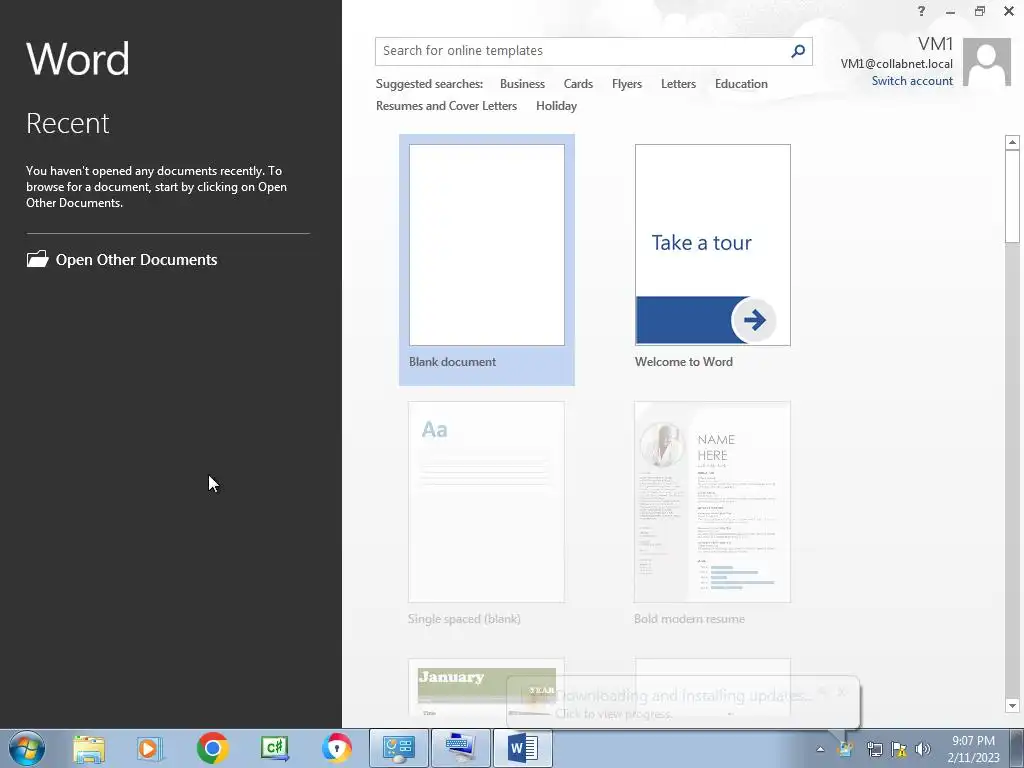Open Windows Media Player from taskbar
Viewport: 1024px width, 768px height.
pyautogui.click(x=150, y=748)
